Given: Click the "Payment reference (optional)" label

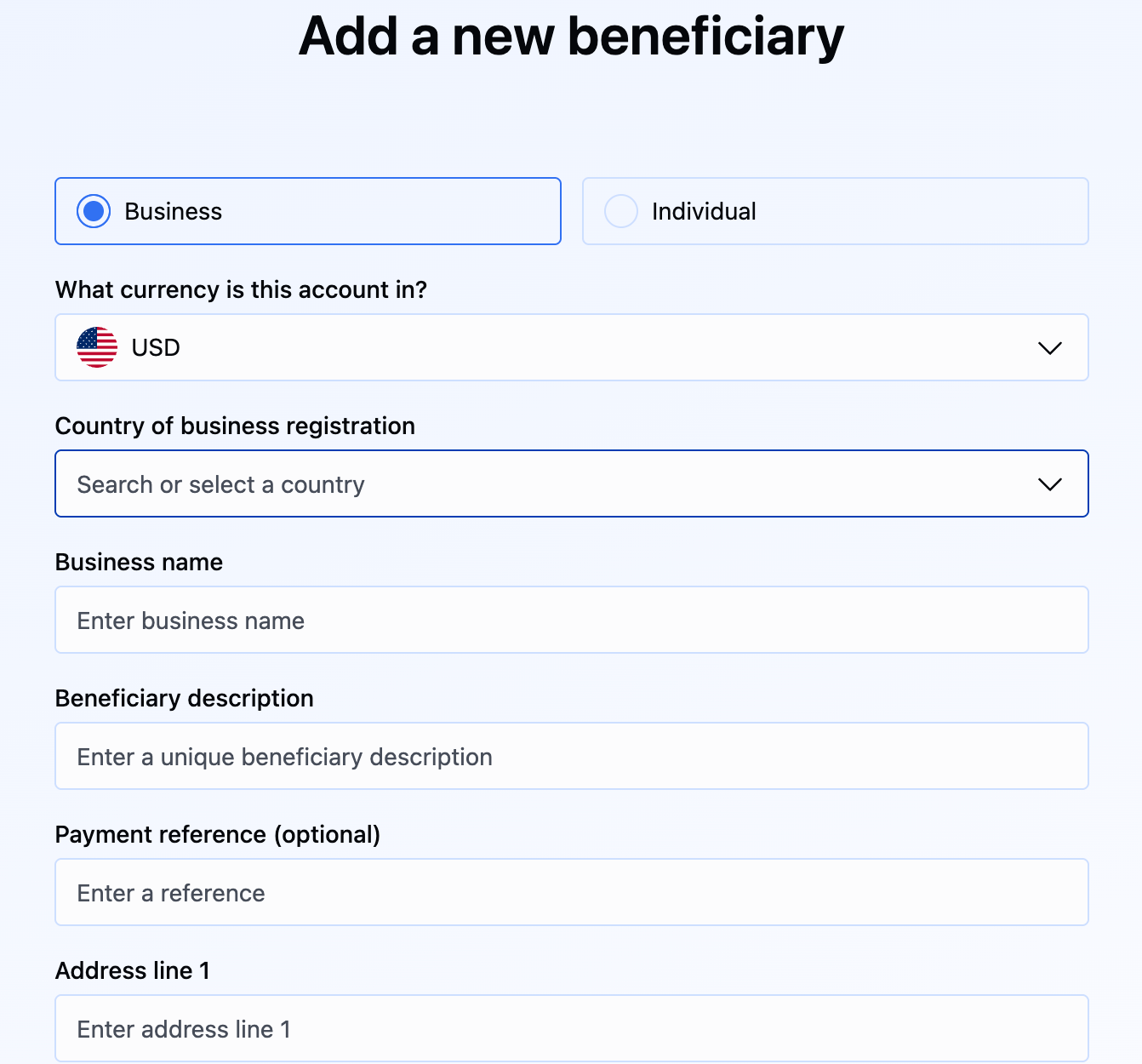Looking at the screenshot, I should (x=217, y=834).
